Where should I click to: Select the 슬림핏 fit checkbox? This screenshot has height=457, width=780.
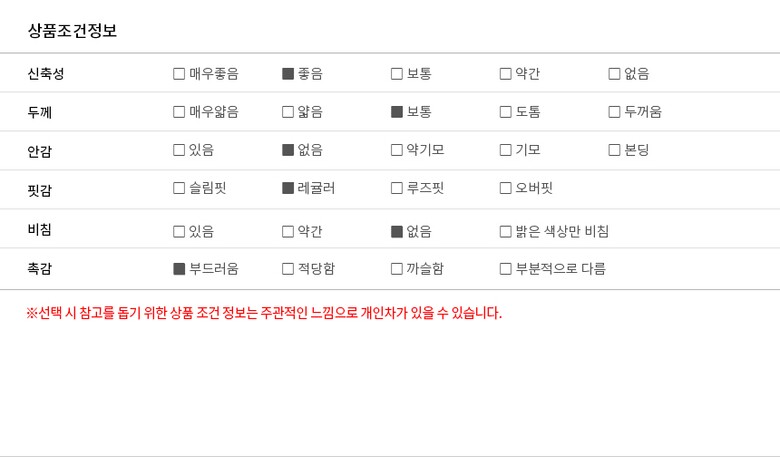click(x=179, y=188)
